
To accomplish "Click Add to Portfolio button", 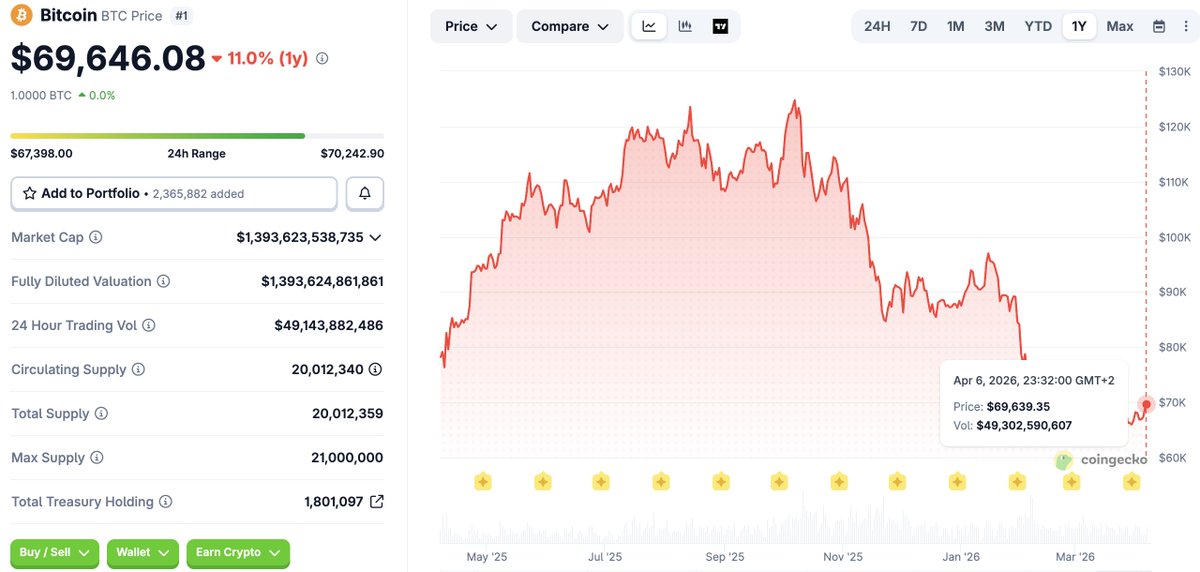I will coord(174,194).
